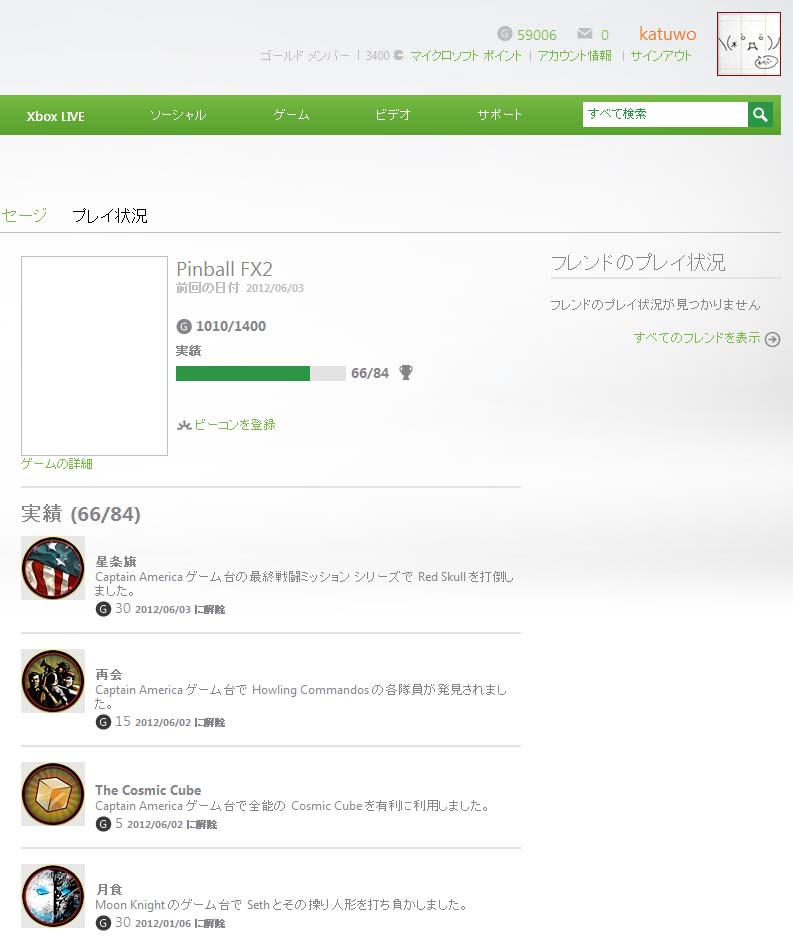This screenshot has width=793, height=943.
Task: Click the ビーコンを登録 link
Action: [x=234, y=425]
